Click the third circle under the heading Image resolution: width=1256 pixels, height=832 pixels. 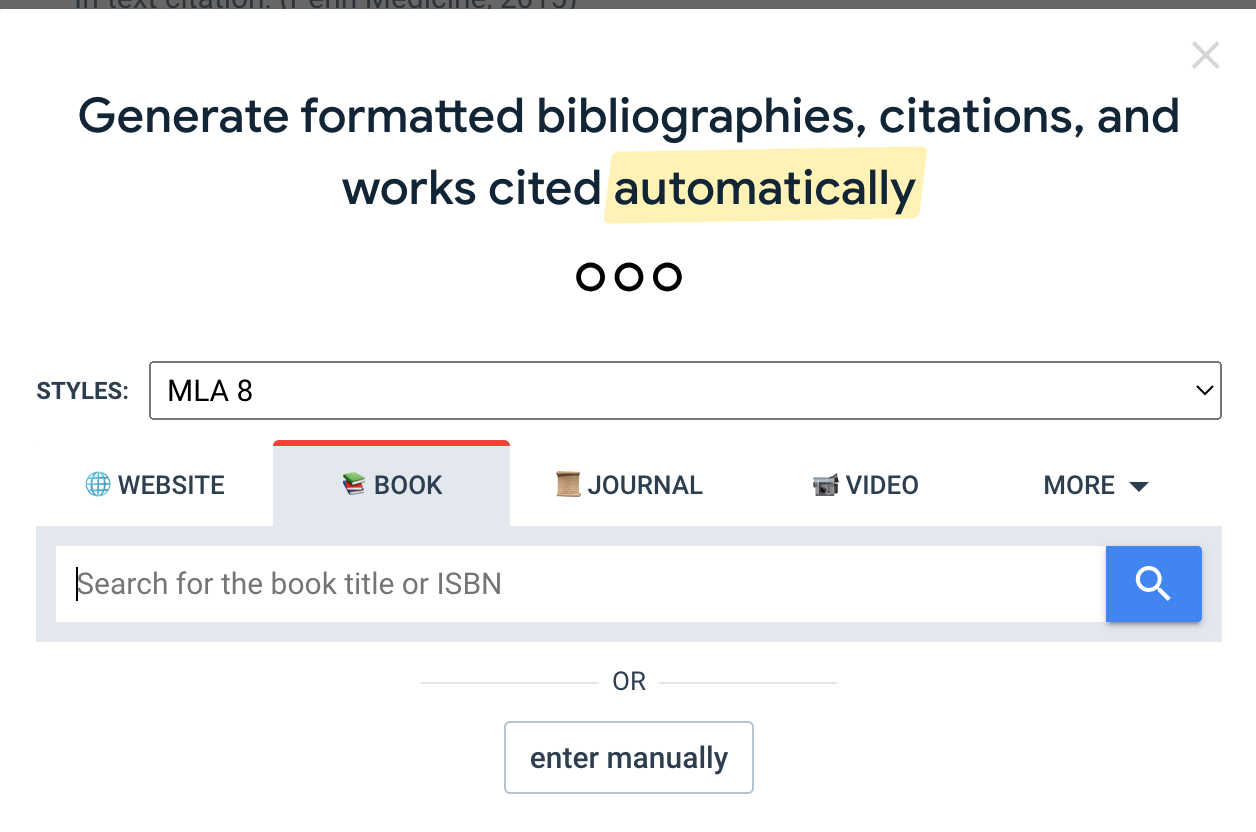coord(667,277)
